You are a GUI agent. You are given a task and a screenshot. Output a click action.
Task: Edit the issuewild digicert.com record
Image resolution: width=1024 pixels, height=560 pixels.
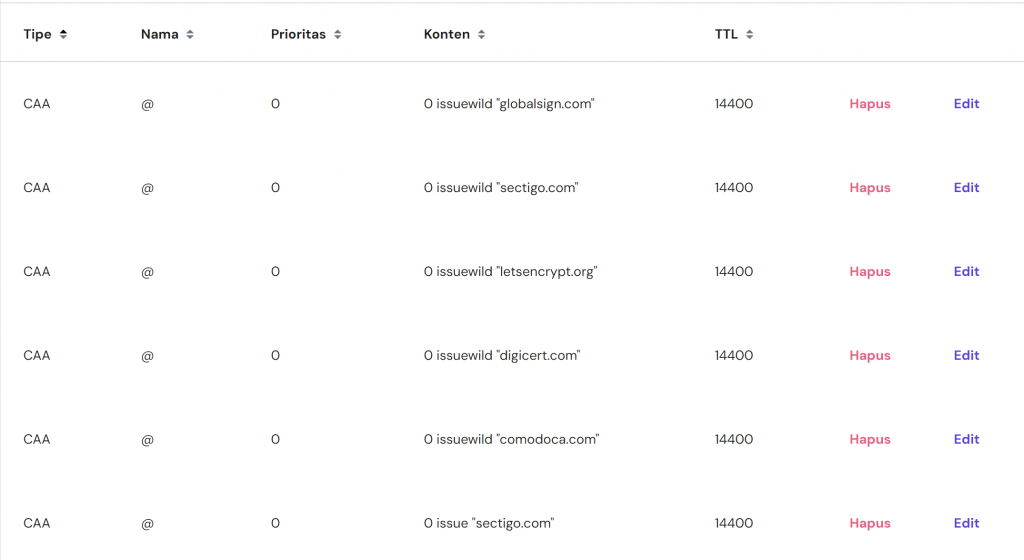966,356
